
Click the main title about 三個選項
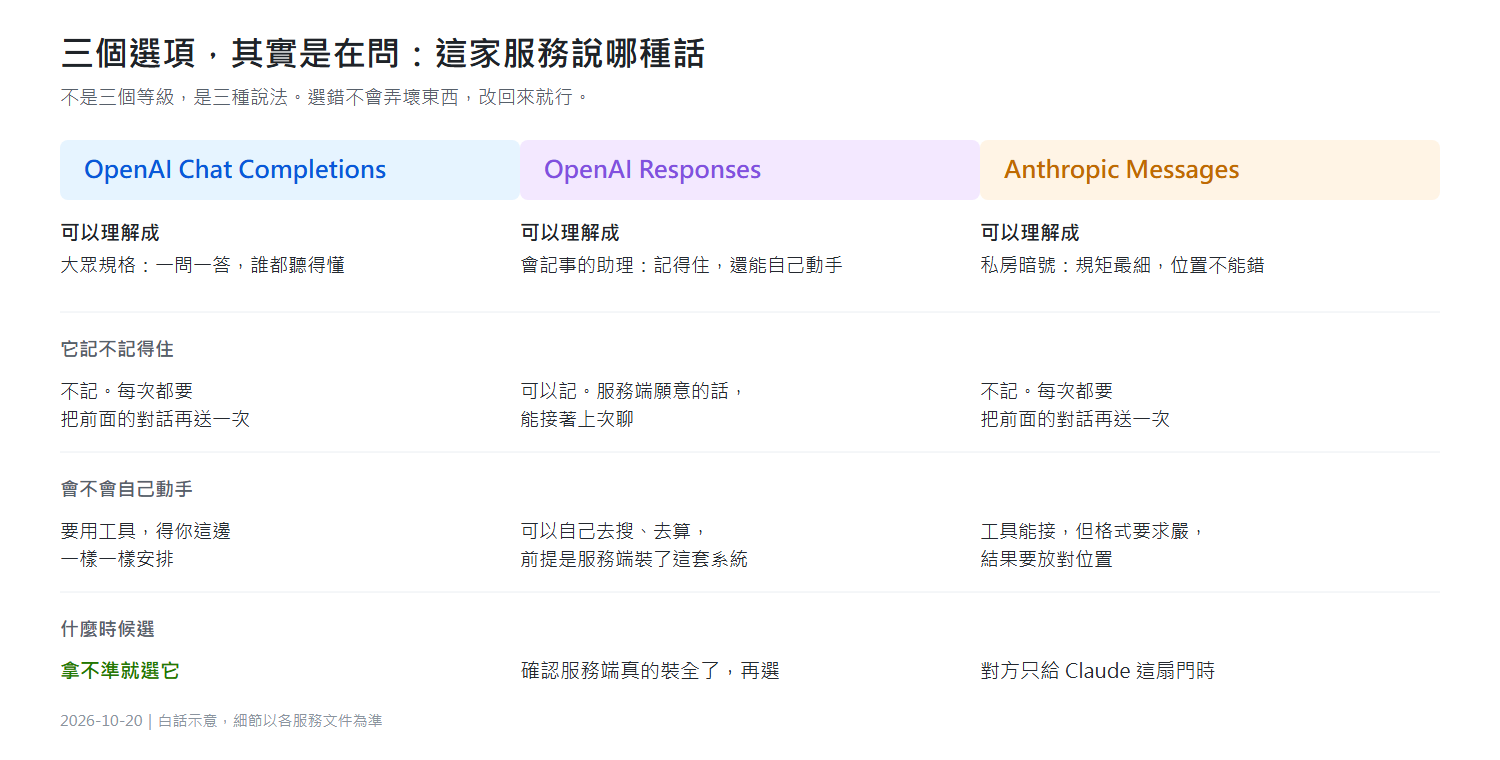pos(383,53)
